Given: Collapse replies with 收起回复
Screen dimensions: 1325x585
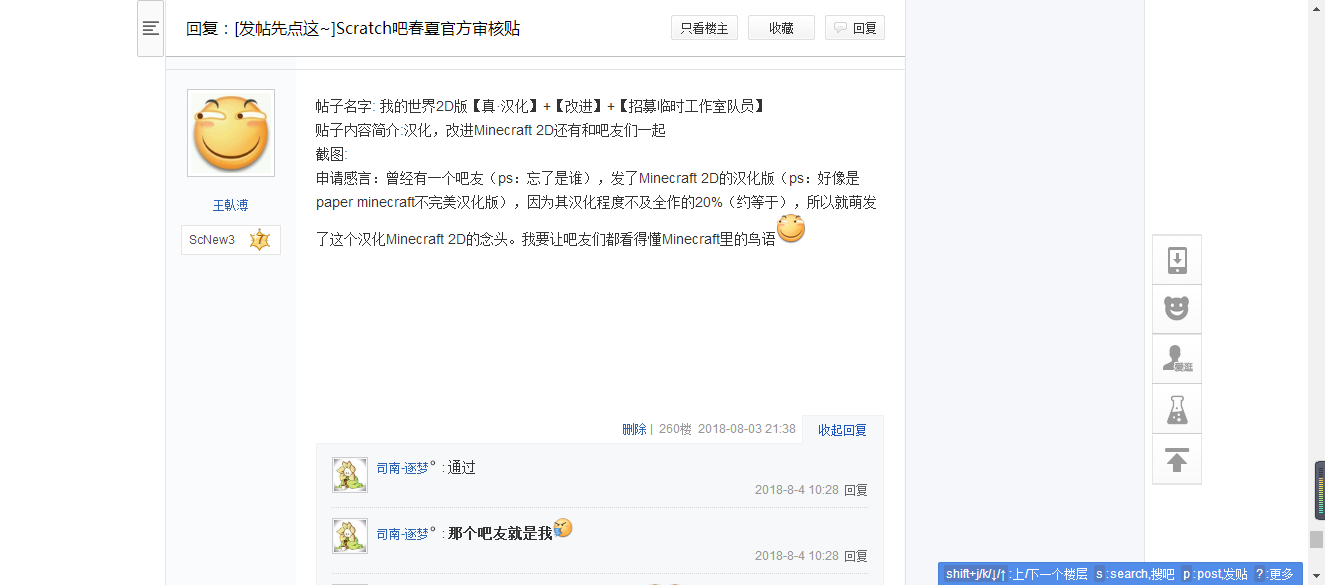Looking at the screenshot, I should pos(842,430).
